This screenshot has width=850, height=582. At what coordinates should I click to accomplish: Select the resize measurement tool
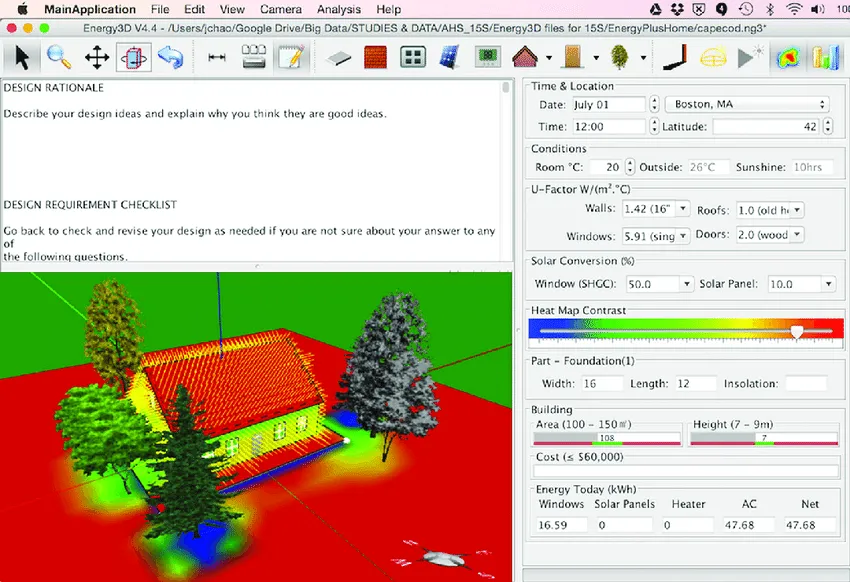pos(217,57)
